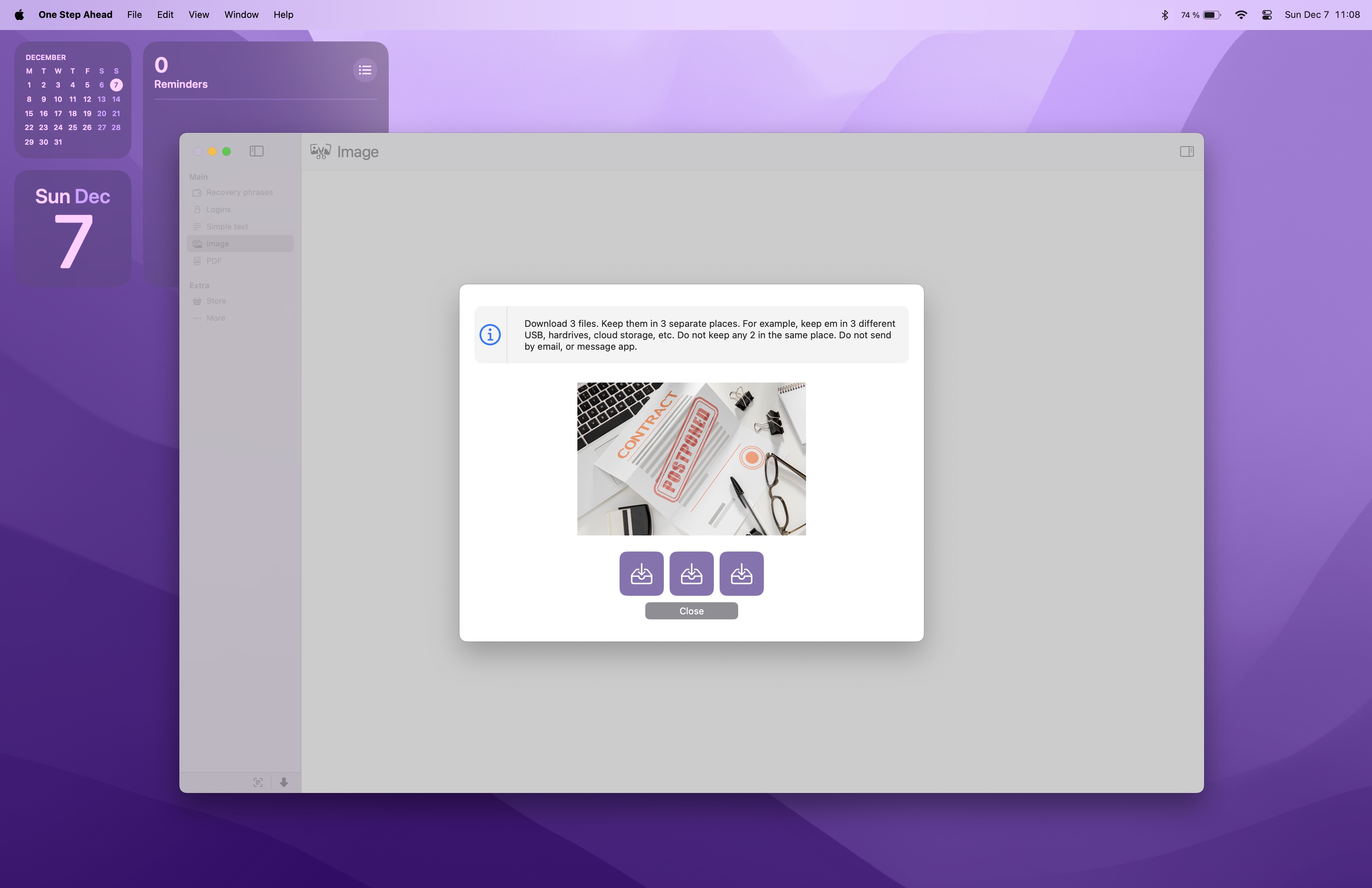Select the Image section in the sidebar
1372x888 pixels.
pyautogui.click(x=217, y=243)
